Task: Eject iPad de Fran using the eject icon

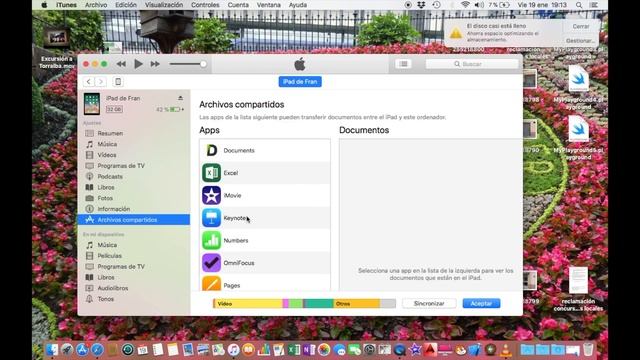Action: pyautogui.click(x=180, y=98)
